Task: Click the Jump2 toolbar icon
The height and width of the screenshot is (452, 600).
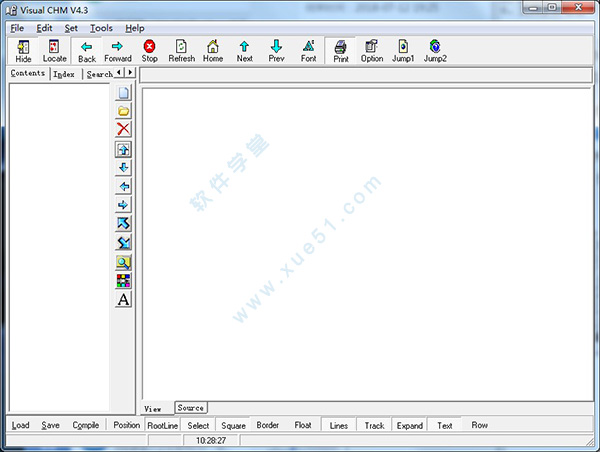Action: (x=435, y=51)
